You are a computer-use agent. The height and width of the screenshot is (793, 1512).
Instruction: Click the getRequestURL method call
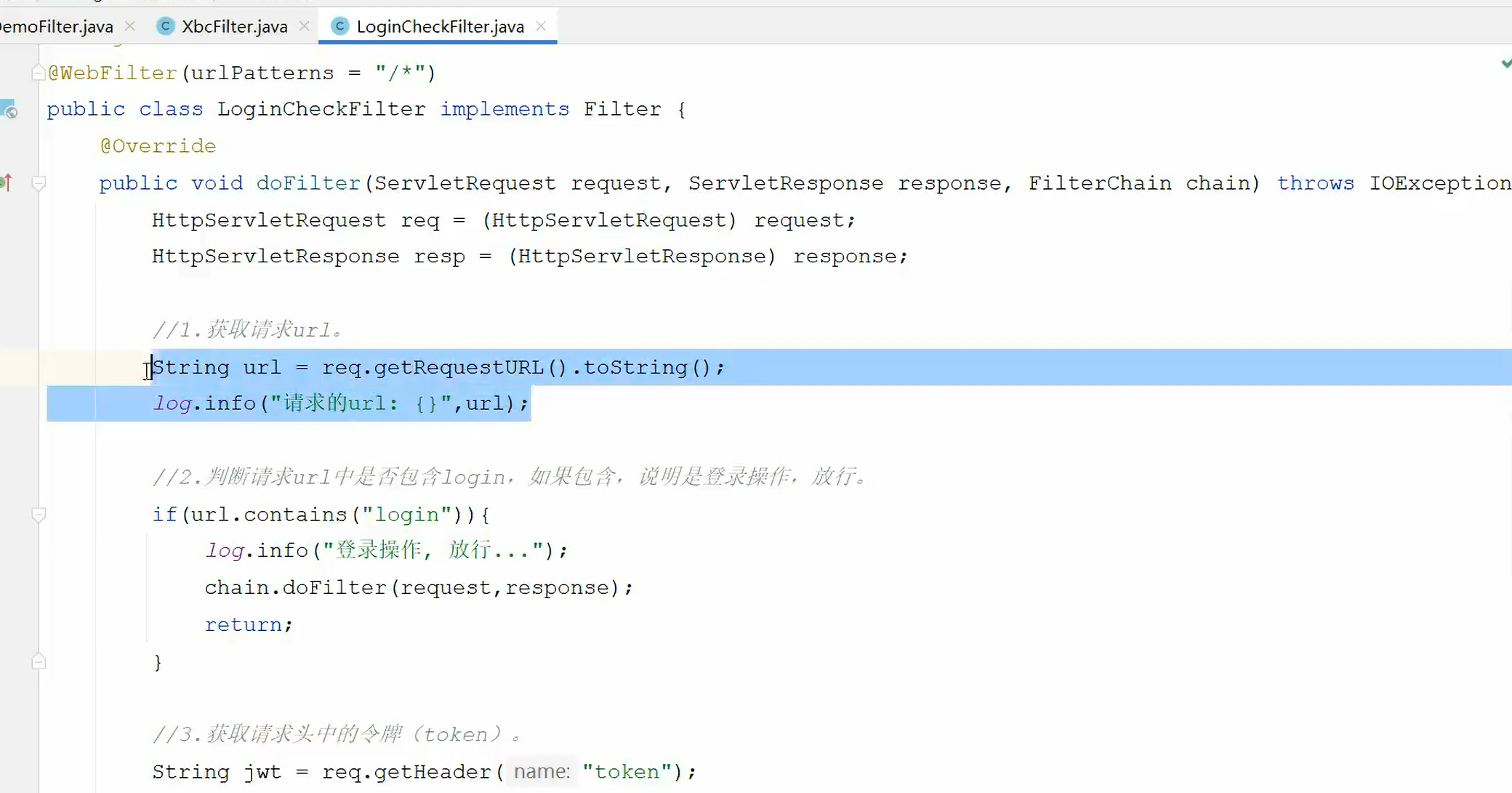458,367
